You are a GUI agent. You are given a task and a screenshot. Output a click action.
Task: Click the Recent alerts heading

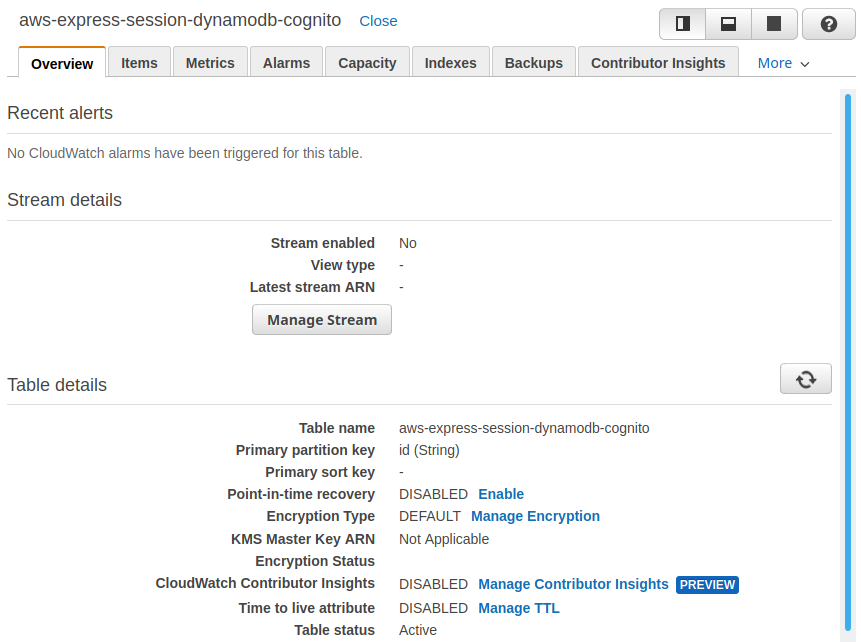(60, 113)
